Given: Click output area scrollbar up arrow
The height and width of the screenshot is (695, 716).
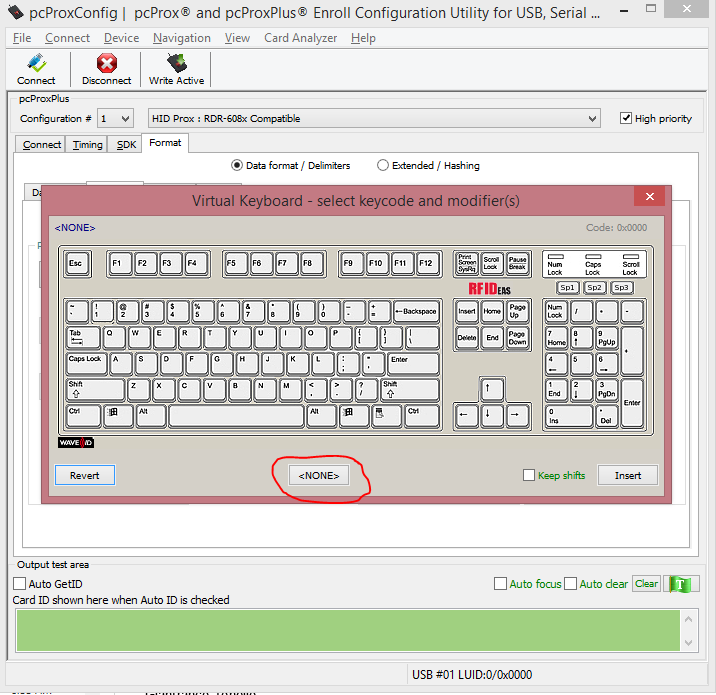Looking at the screenshot, I should [689, 619].
